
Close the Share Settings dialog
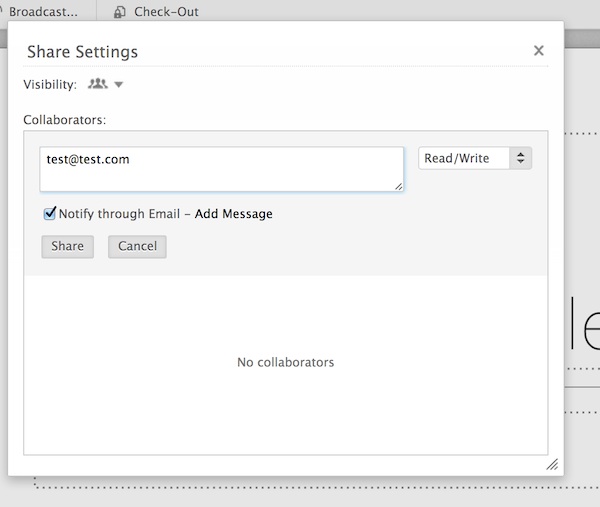[x=538, y=51]
